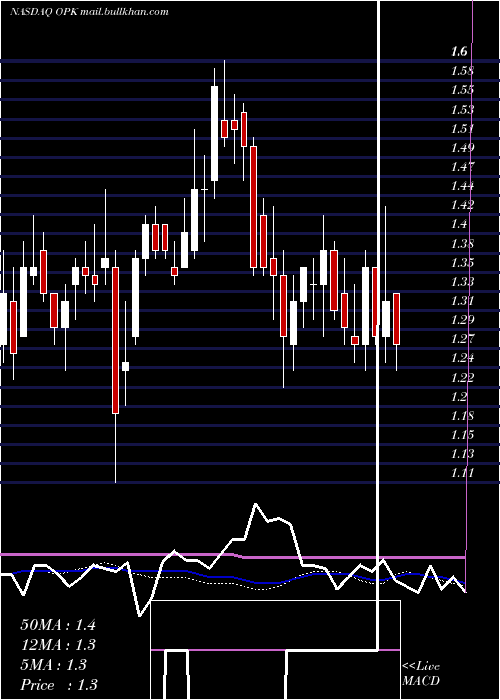
Task: Click the 1.27 price axis label
Action: coord(462,339)
